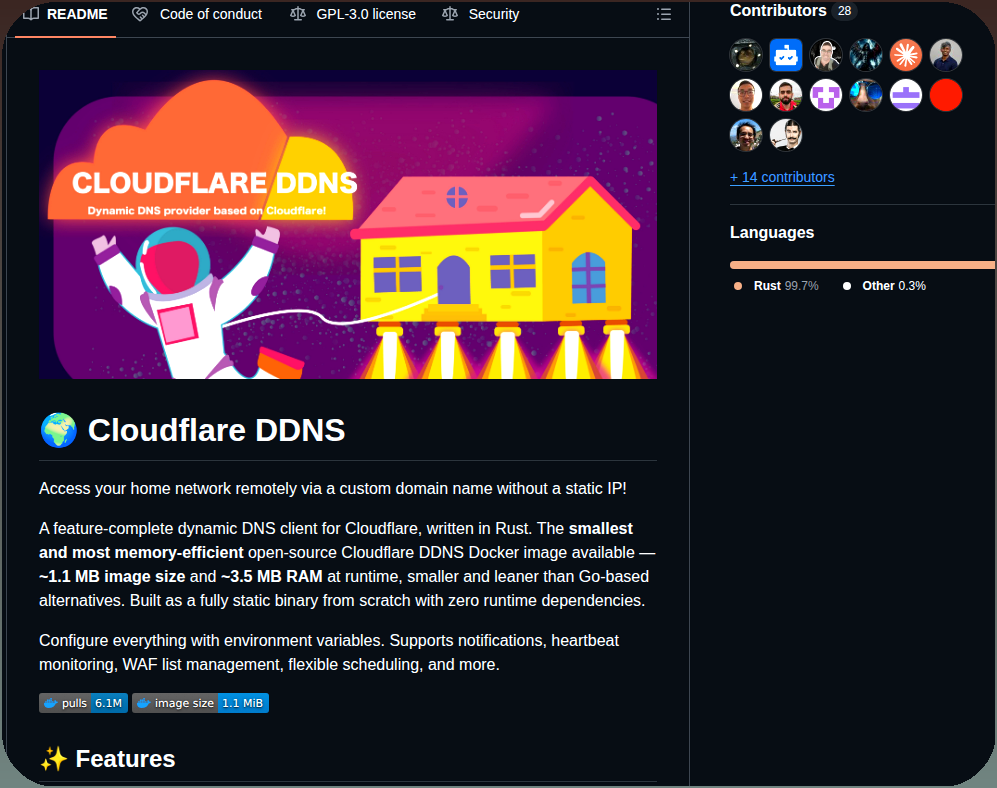
Task: Click the Security scale icon
Action: (x=450, y=14)
